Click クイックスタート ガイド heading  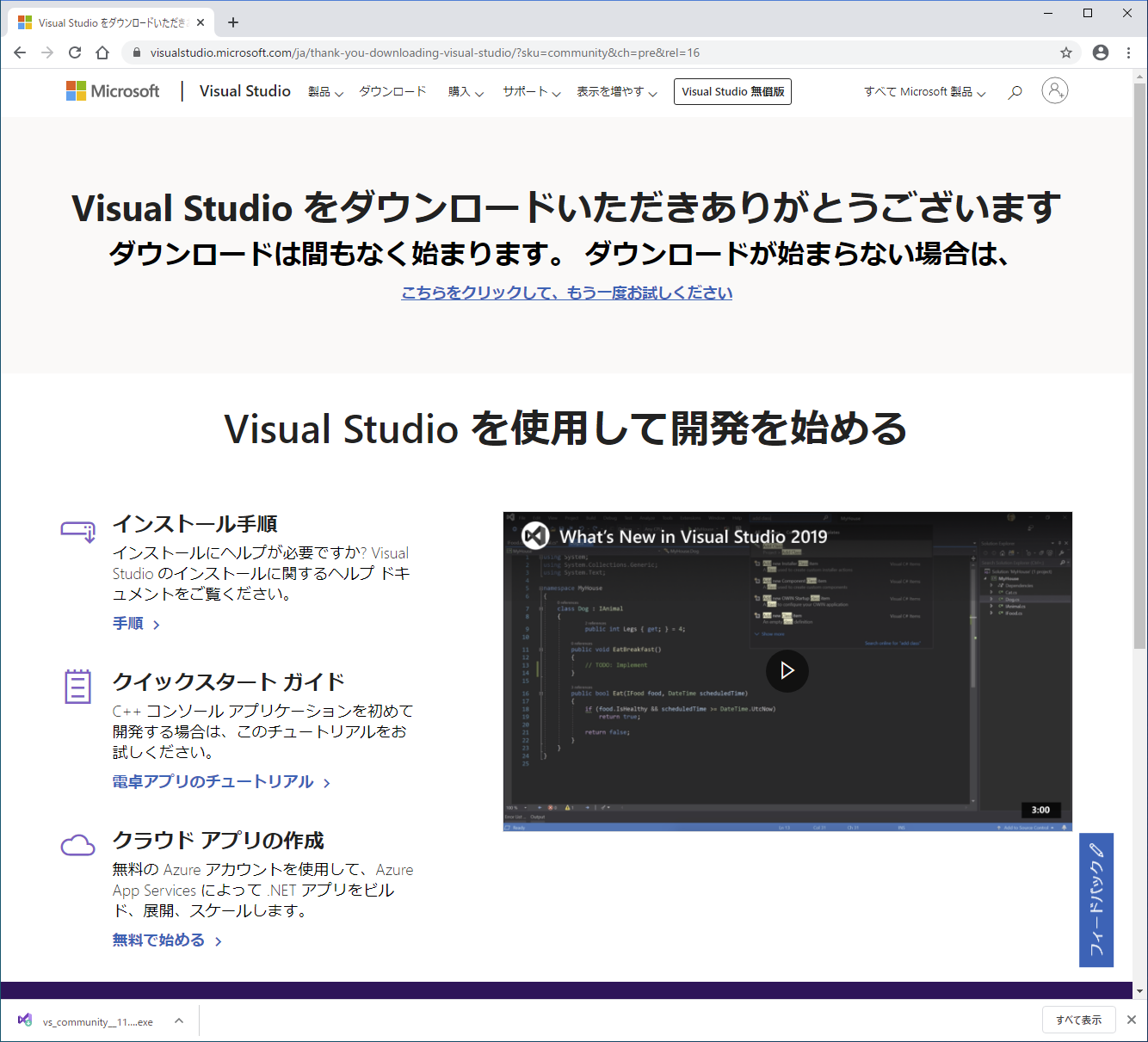pos(229,682)
